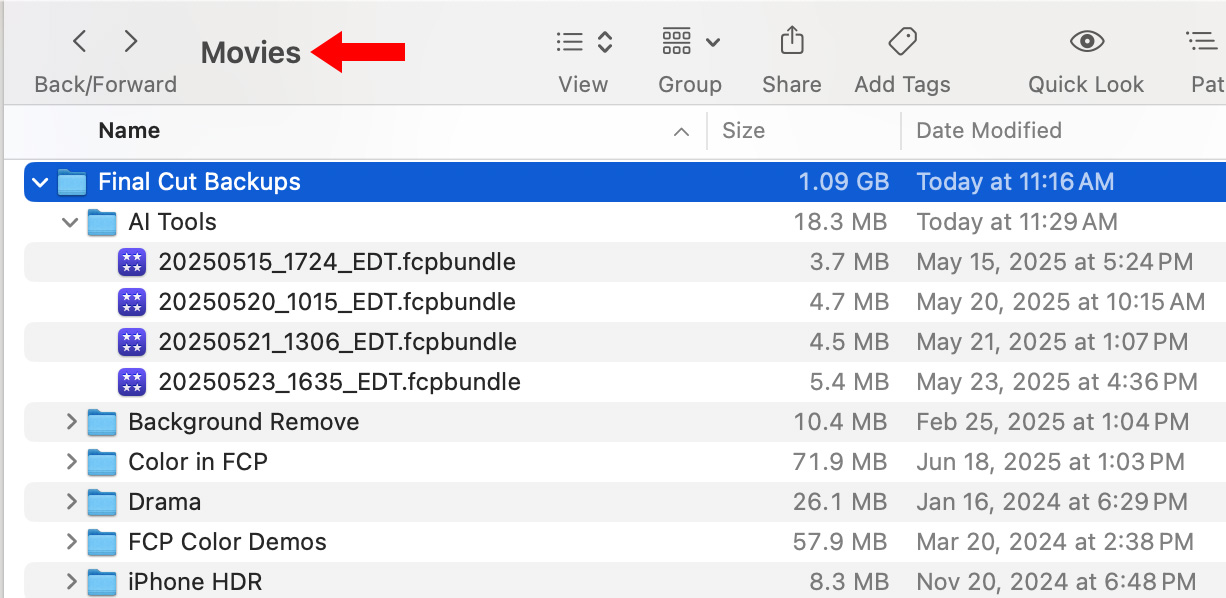The height and width of the screenshot is (598, 1226).
Task: Expand the Color in FCP folder
Action: [70, 462]
